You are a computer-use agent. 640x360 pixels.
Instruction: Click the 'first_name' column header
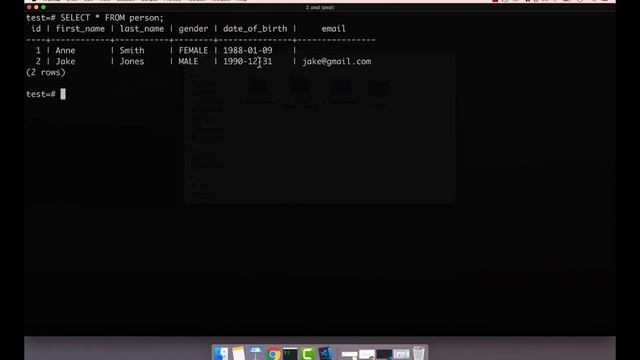point(80,29)
